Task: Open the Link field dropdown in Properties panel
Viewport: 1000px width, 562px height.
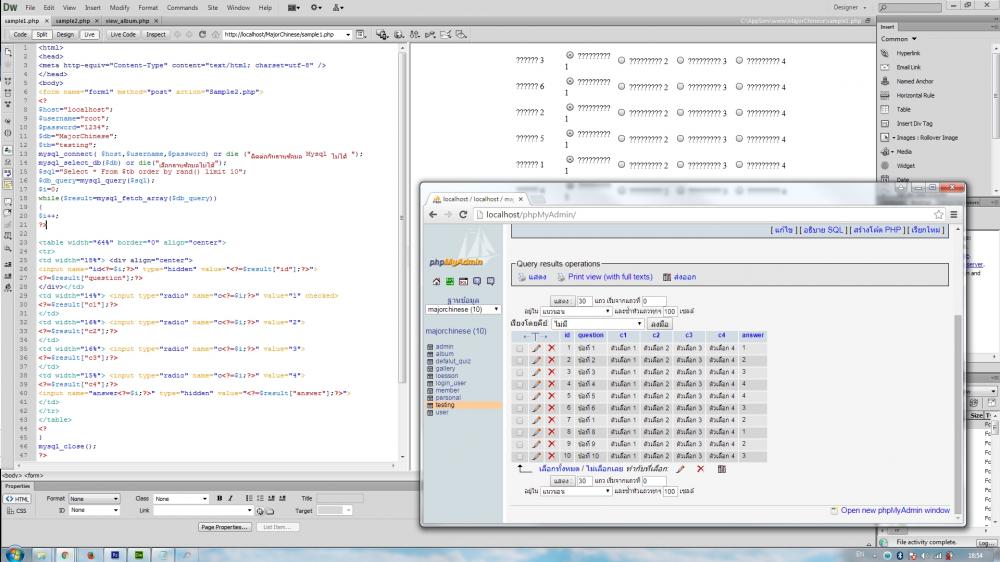Action: click(x=249, y=510)
